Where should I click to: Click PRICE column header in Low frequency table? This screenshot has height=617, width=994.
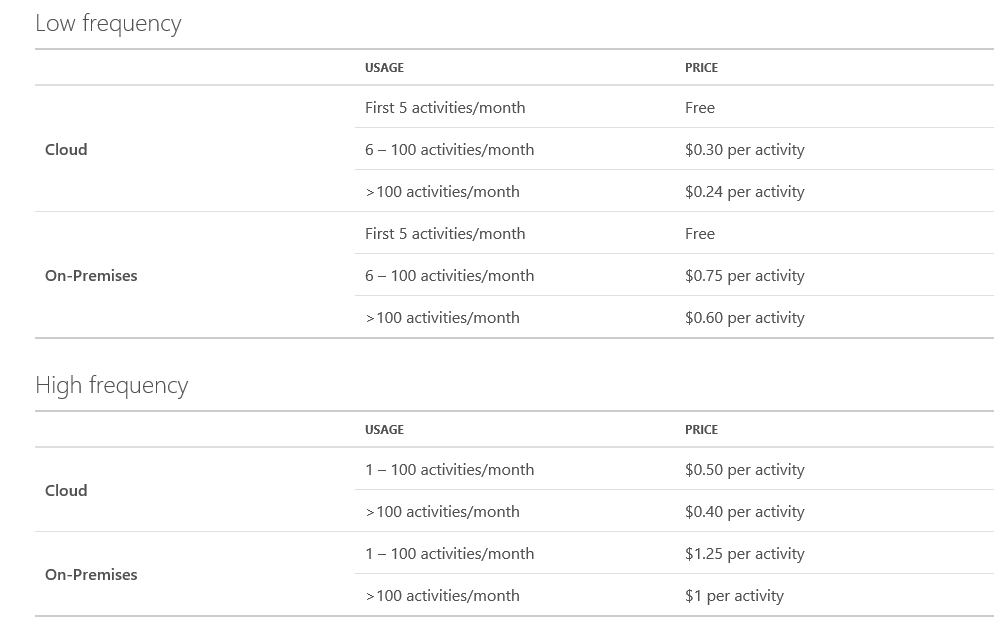[x=701, y=67]
